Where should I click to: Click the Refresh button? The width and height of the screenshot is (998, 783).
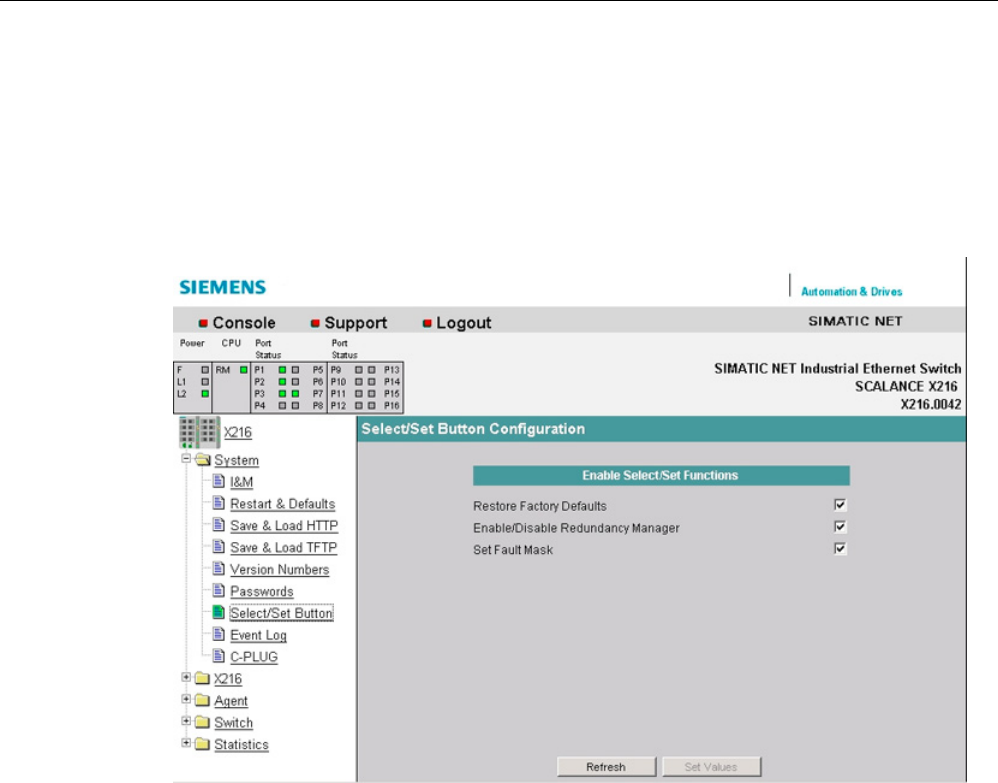(x=606, y=767)
